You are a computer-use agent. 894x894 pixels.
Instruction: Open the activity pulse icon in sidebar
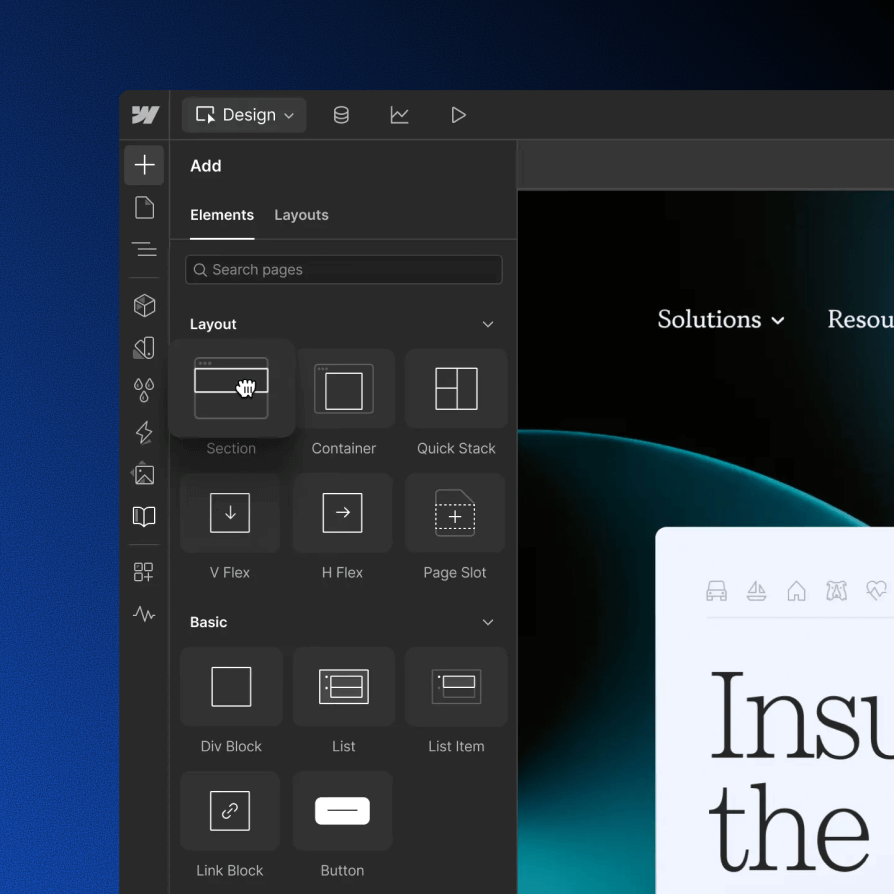pos(144,614)
